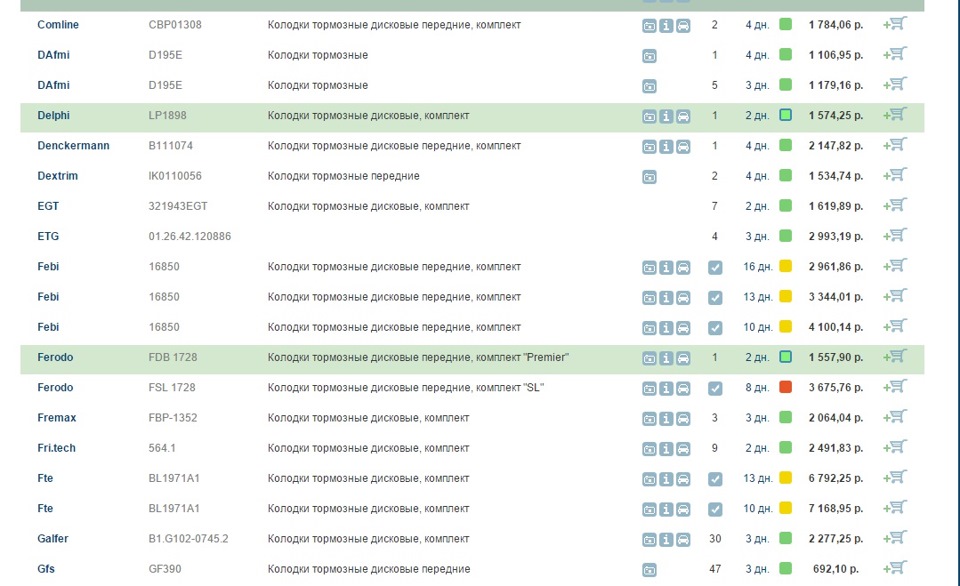Open car applicability icon for Galfer row
The height and width of the screenshot is (586, 960).
pos(683,539)
